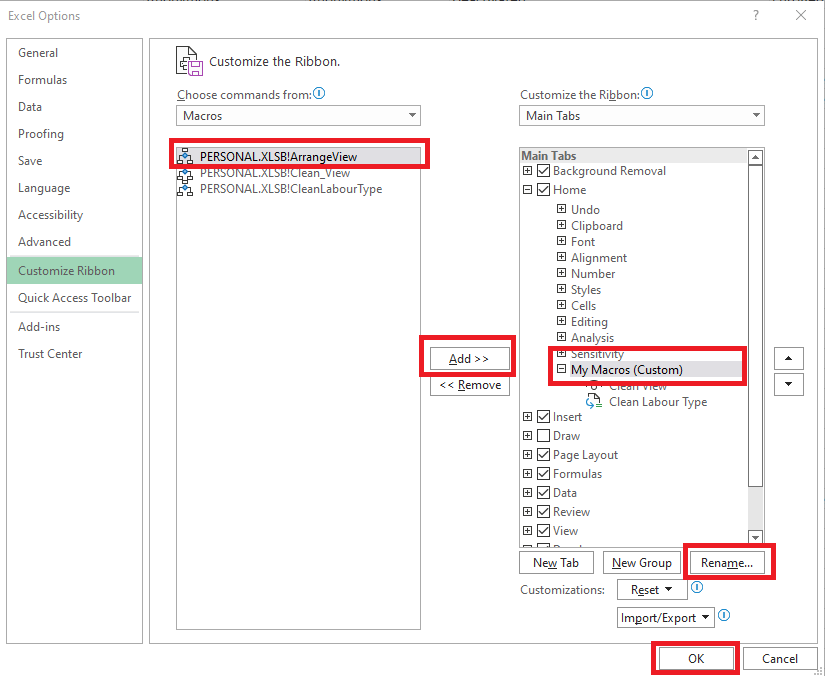
Task: Click info icon beside Choose commands from
Action: click(320, 94)
